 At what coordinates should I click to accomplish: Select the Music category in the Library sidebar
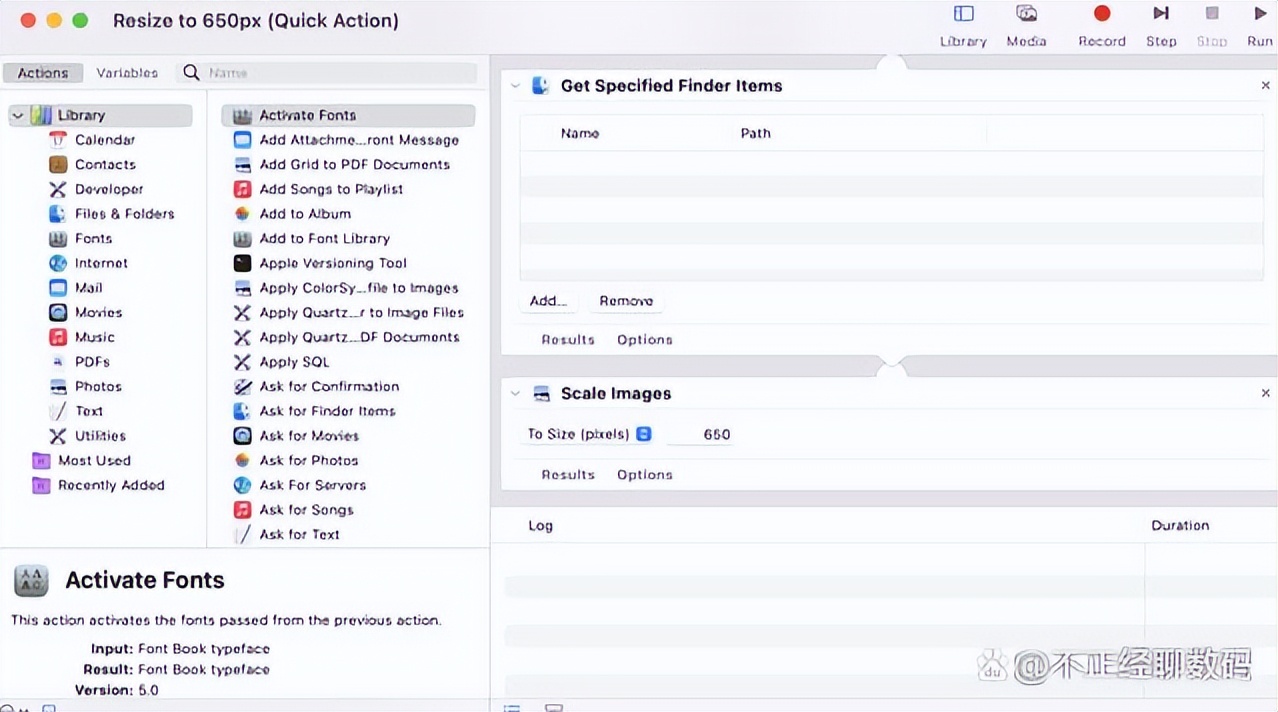click(94, 337)
